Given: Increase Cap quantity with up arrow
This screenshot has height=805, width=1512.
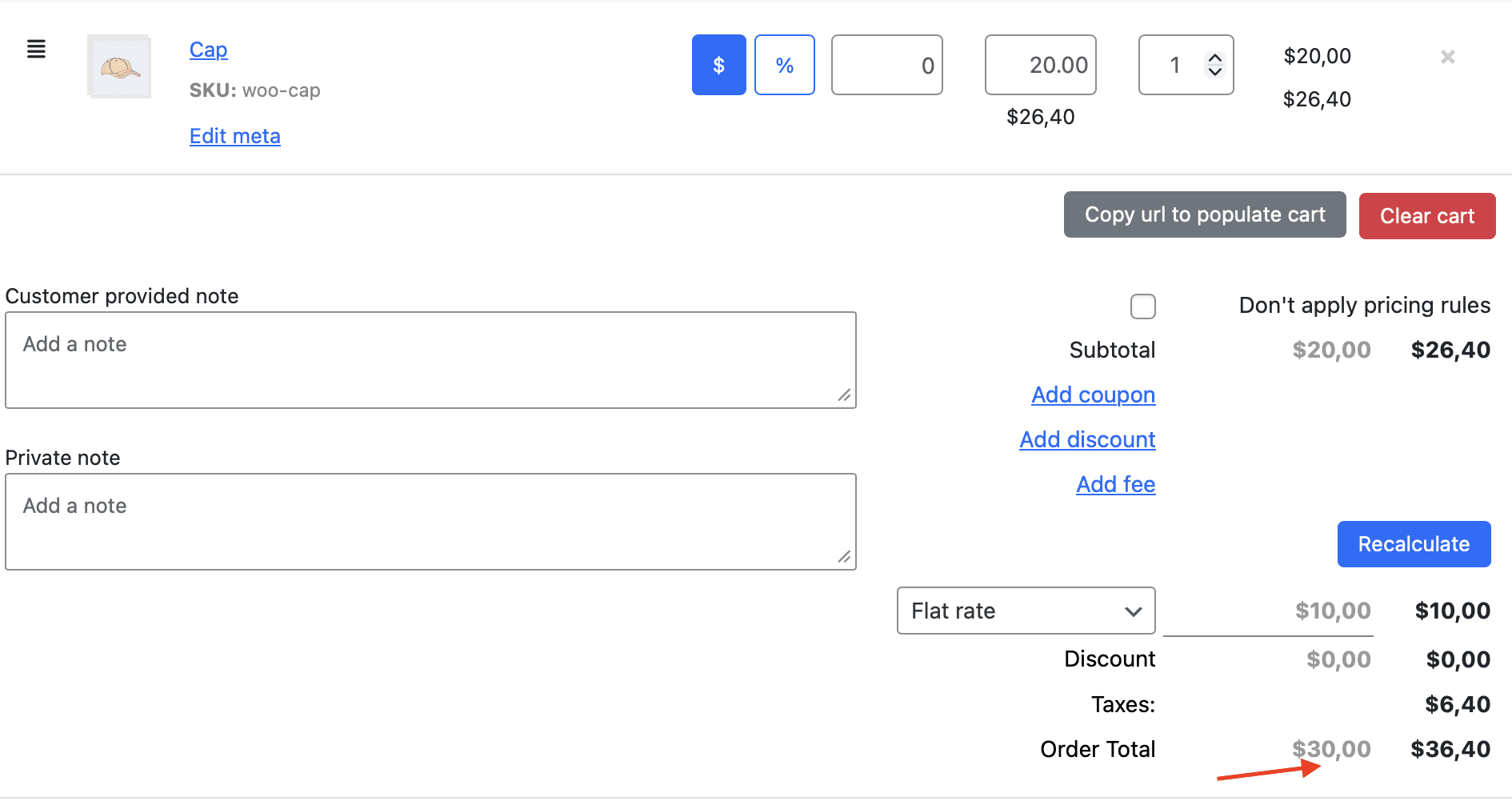Looking at the screenshot, I should (1214, 58).
